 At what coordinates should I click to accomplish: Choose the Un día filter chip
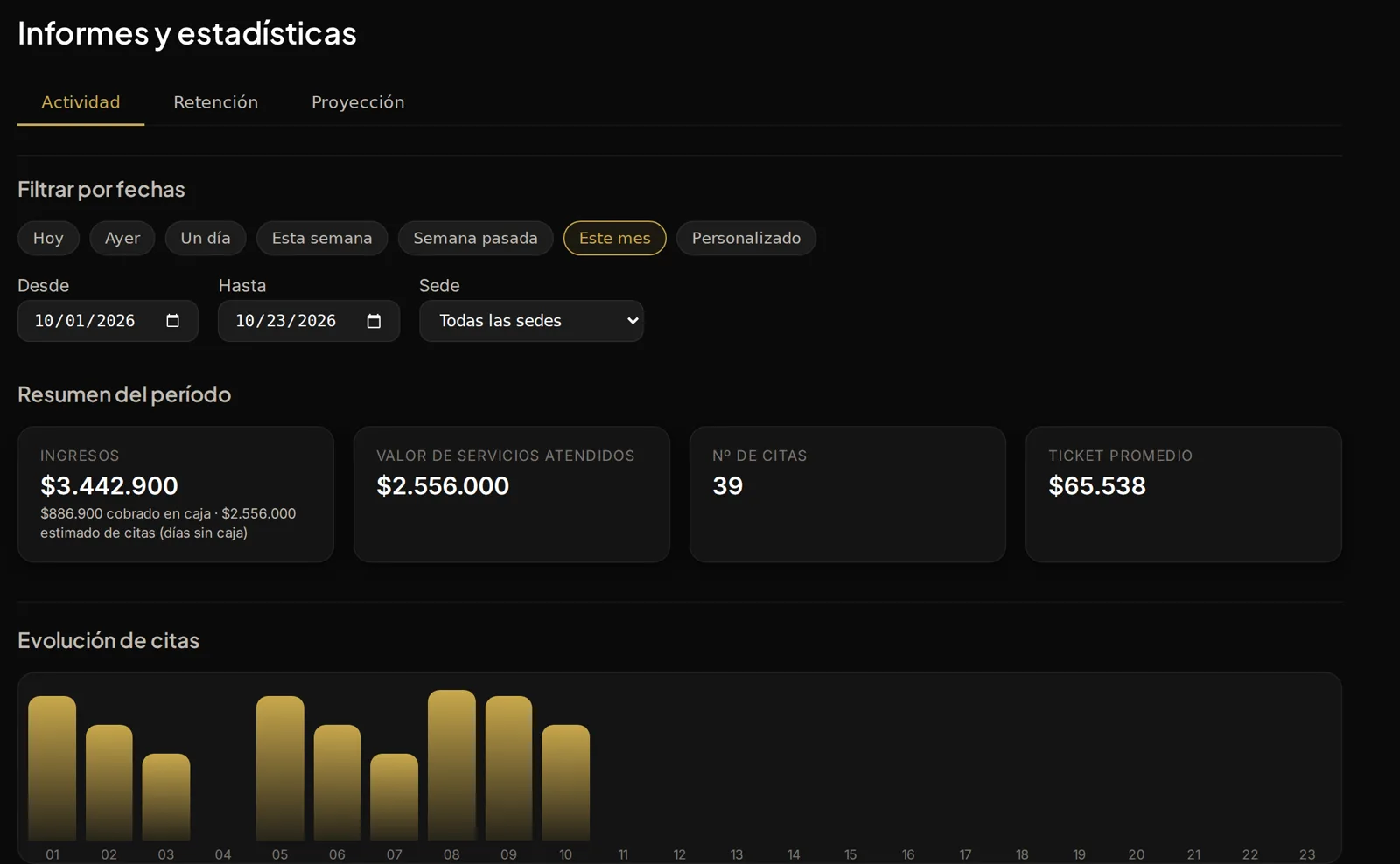(x=206, y=238)
